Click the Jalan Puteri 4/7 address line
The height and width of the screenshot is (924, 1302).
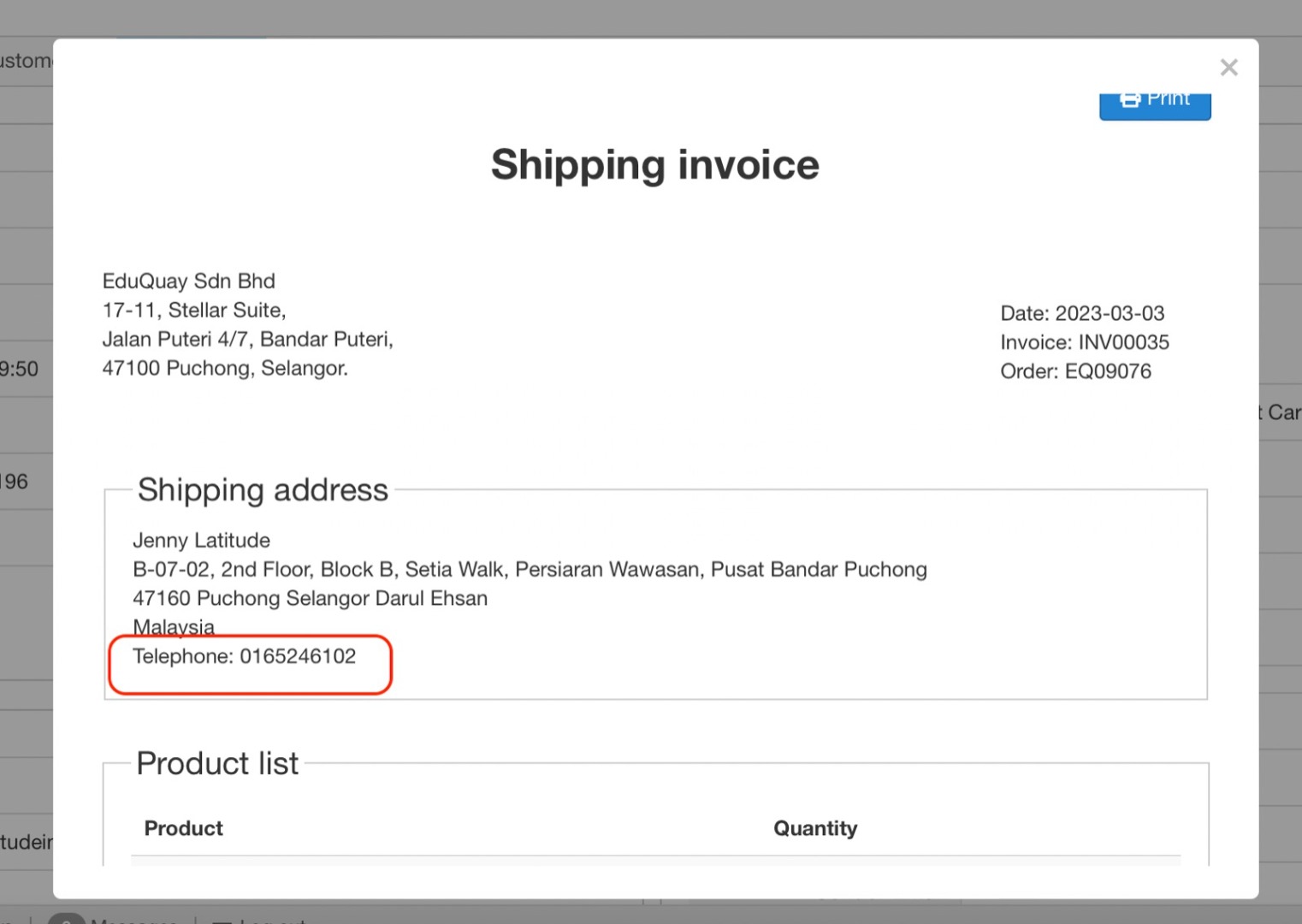(x=247, y=339)
